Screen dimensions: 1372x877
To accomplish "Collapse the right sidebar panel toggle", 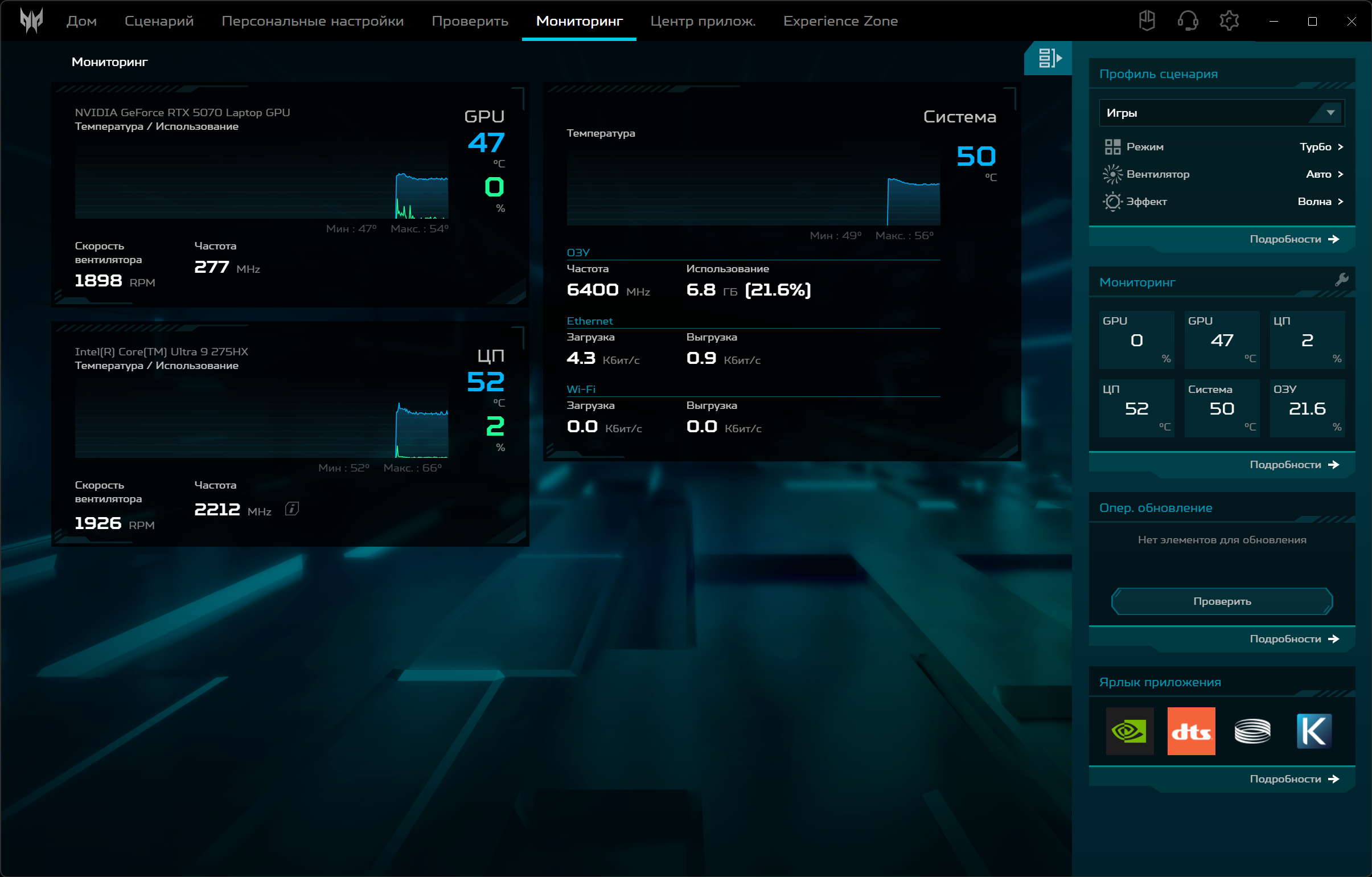I will click(1049, 58).
